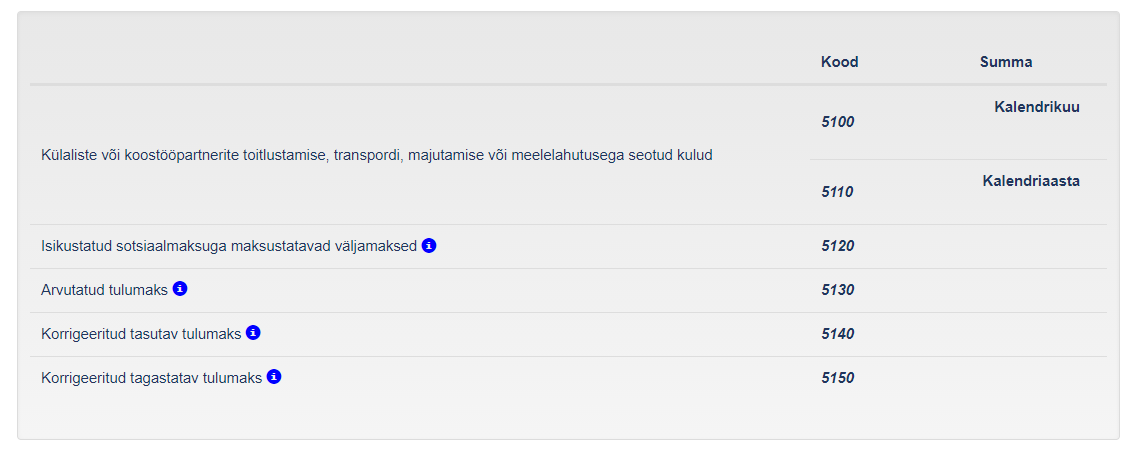The width and height of the screenshot is (1138, 450).
Task: Click the Kalendrikuu label
Action: pos(1036,107)
